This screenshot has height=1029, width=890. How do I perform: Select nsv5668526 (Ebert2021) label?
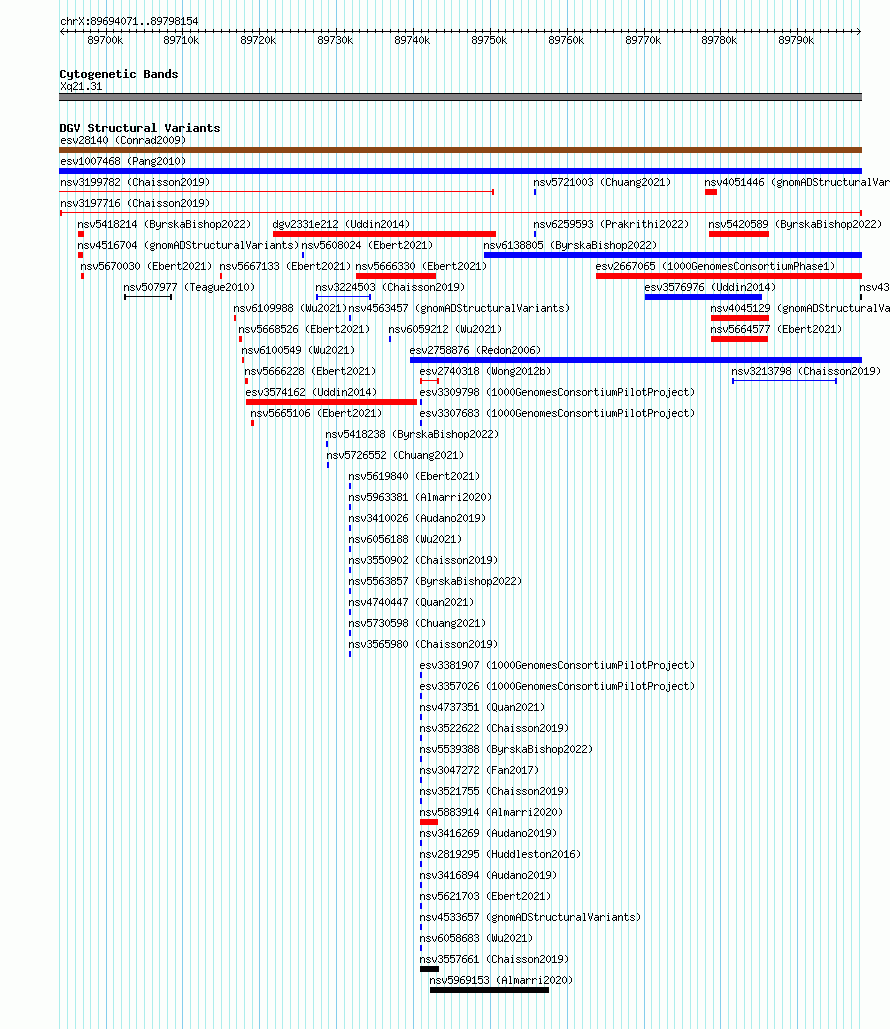click(304, 329)
